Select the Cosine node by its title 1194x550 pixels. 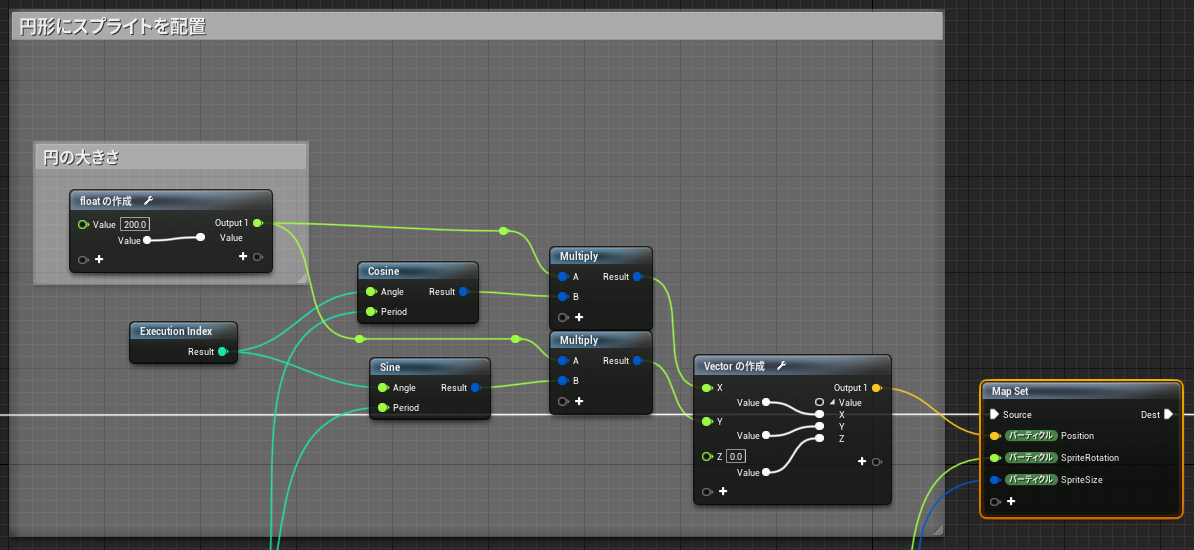point(383,271)
